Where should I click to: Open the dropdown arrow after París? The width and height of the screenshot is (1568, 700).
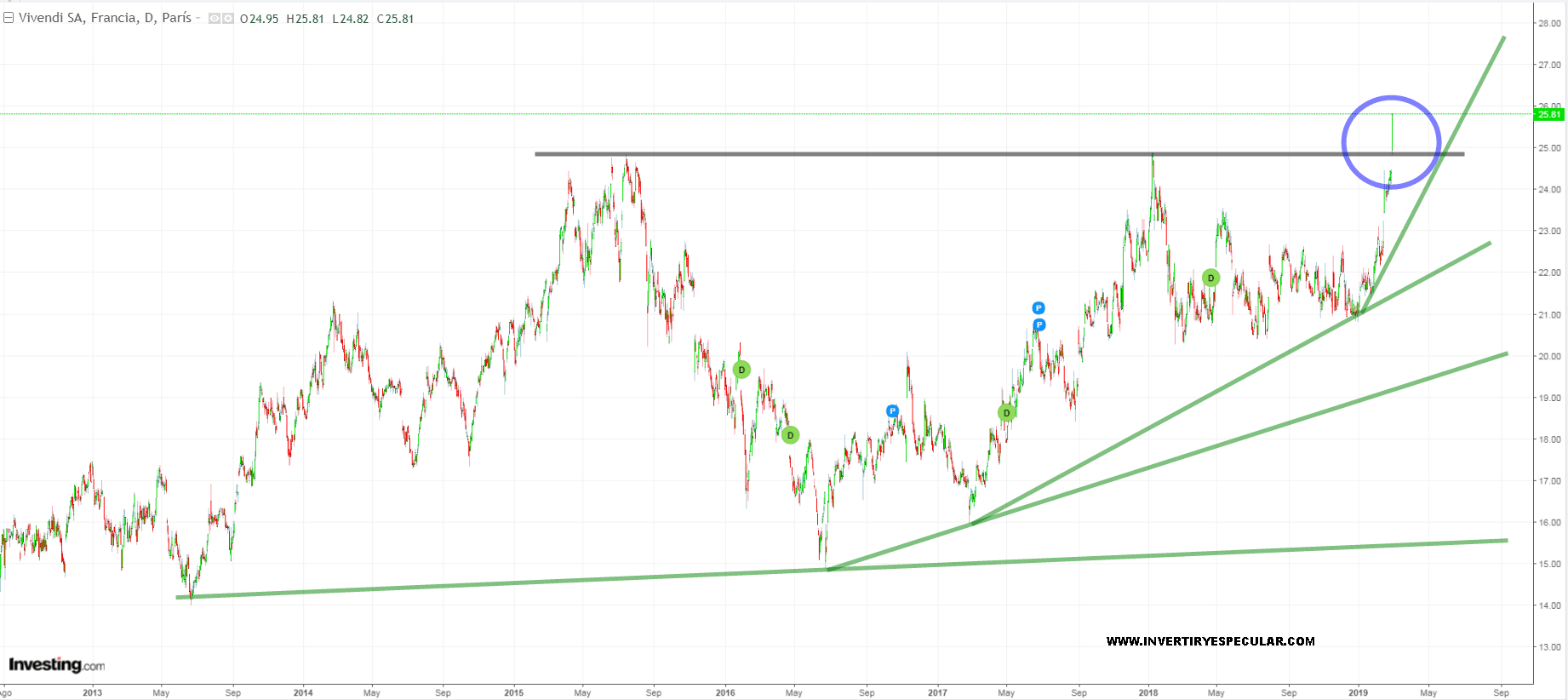tap(198, 18)
